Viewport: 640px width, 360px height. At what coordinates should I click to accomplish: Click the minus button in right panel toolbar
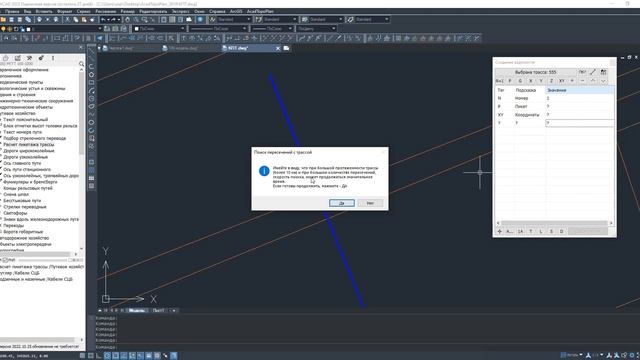[x=582, y=81]
